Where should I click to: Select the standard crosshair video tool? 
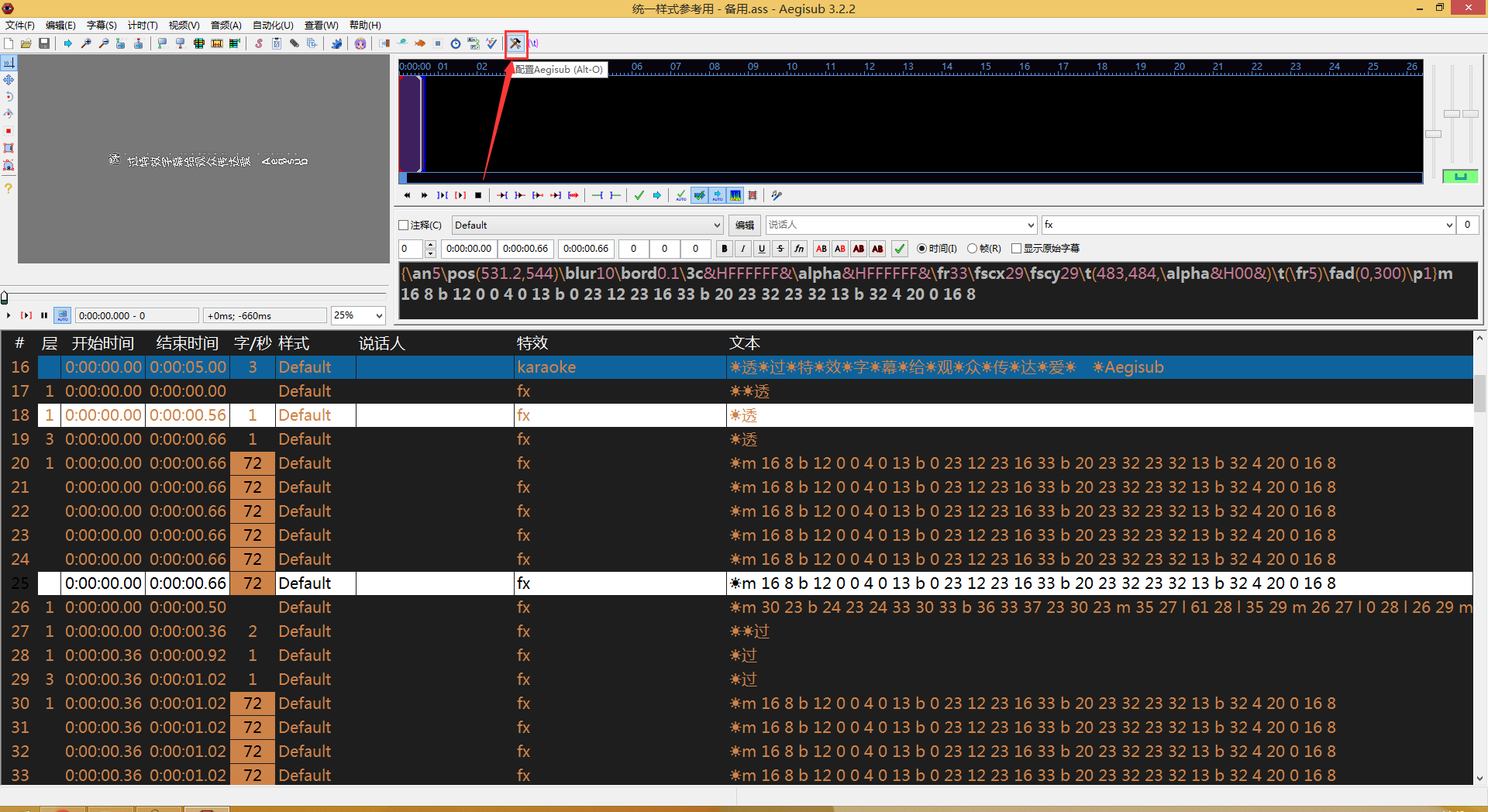coord(9,62)
